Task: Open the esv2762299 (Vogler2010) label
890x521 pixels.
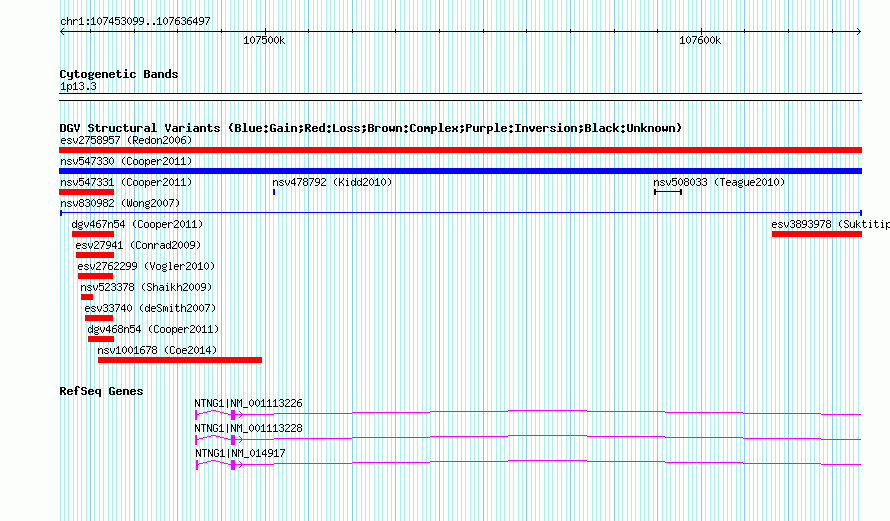Action: coord(146,266)
